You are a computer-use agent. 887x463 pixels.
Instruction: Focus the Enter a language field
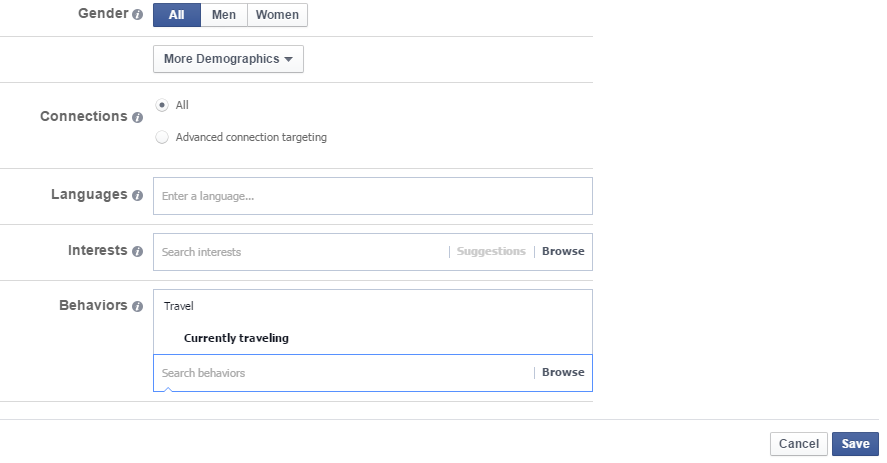point(373,196)
